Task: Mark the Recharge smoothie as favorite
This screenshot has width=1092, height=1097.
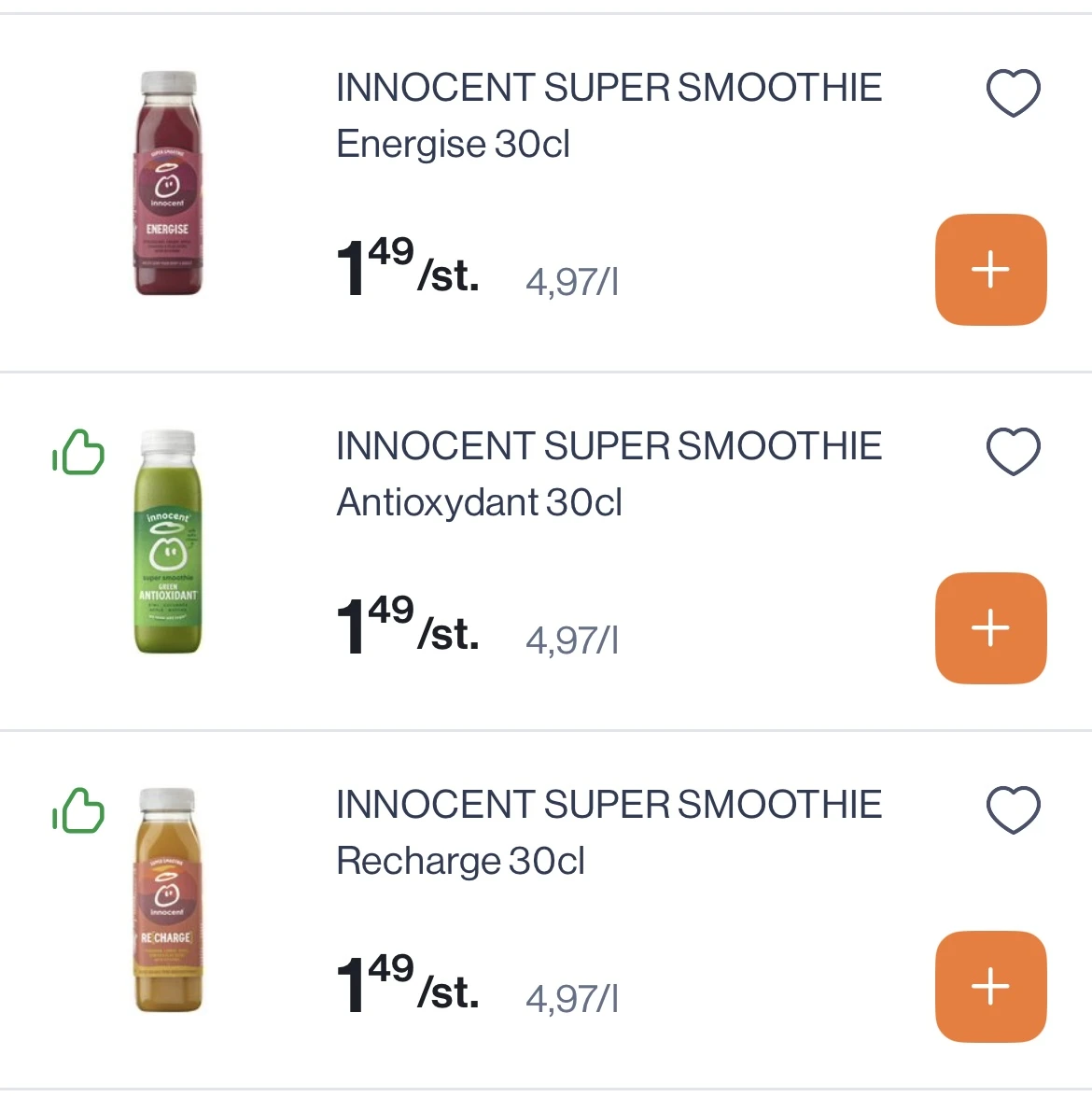Action: 1013,809
